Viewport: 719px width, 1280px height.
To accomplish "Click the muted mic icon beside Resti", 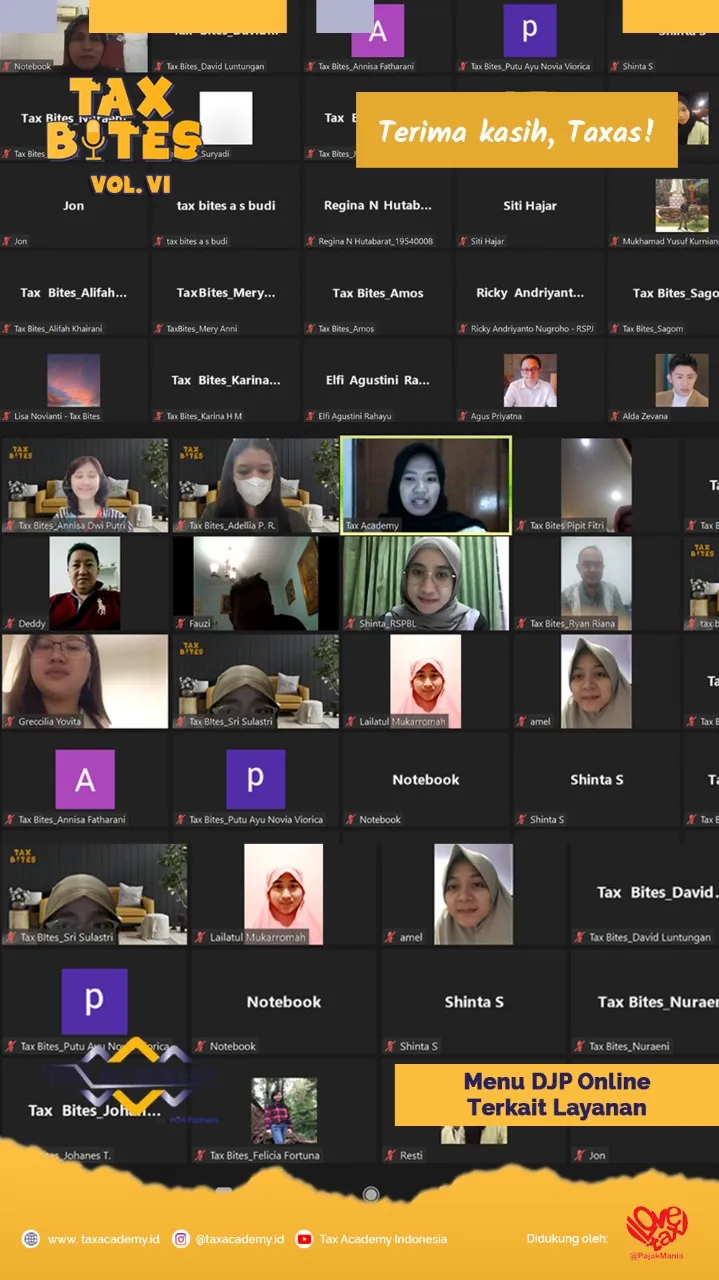I will [390, 1155].
